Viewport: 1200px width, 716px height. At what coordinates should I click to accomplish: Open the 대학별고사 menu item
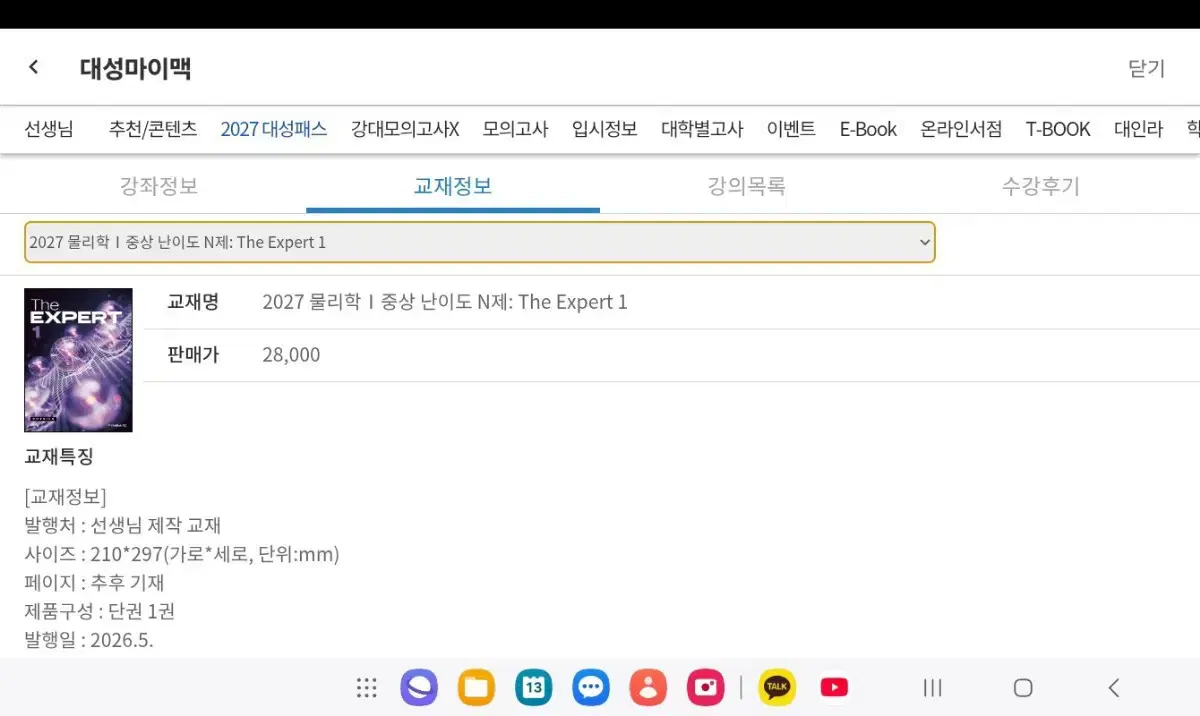(702, 129)
